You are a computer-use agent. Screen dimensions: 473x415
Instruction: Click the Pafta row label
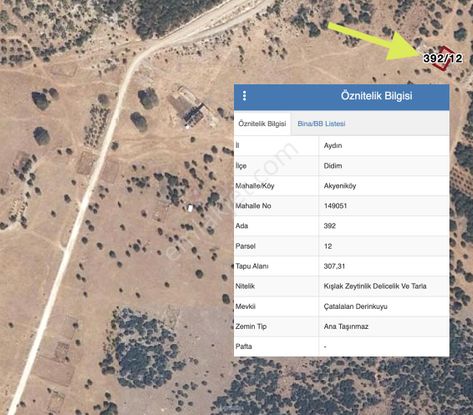tap(244, 346)
